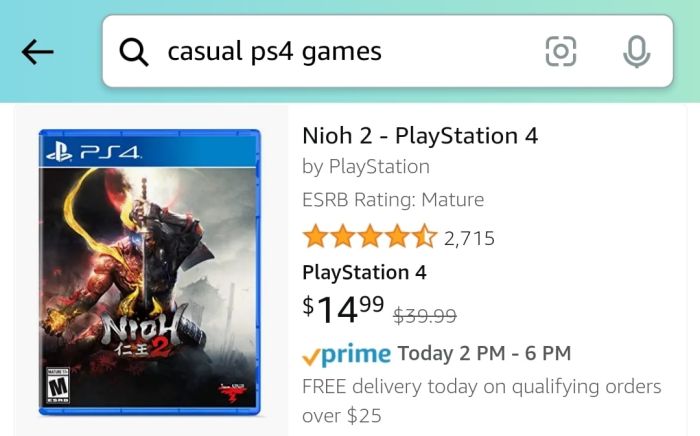
Task: Click the 'by PlayStation' brand text
Action: pyautogui.click(x=366, y=167)
